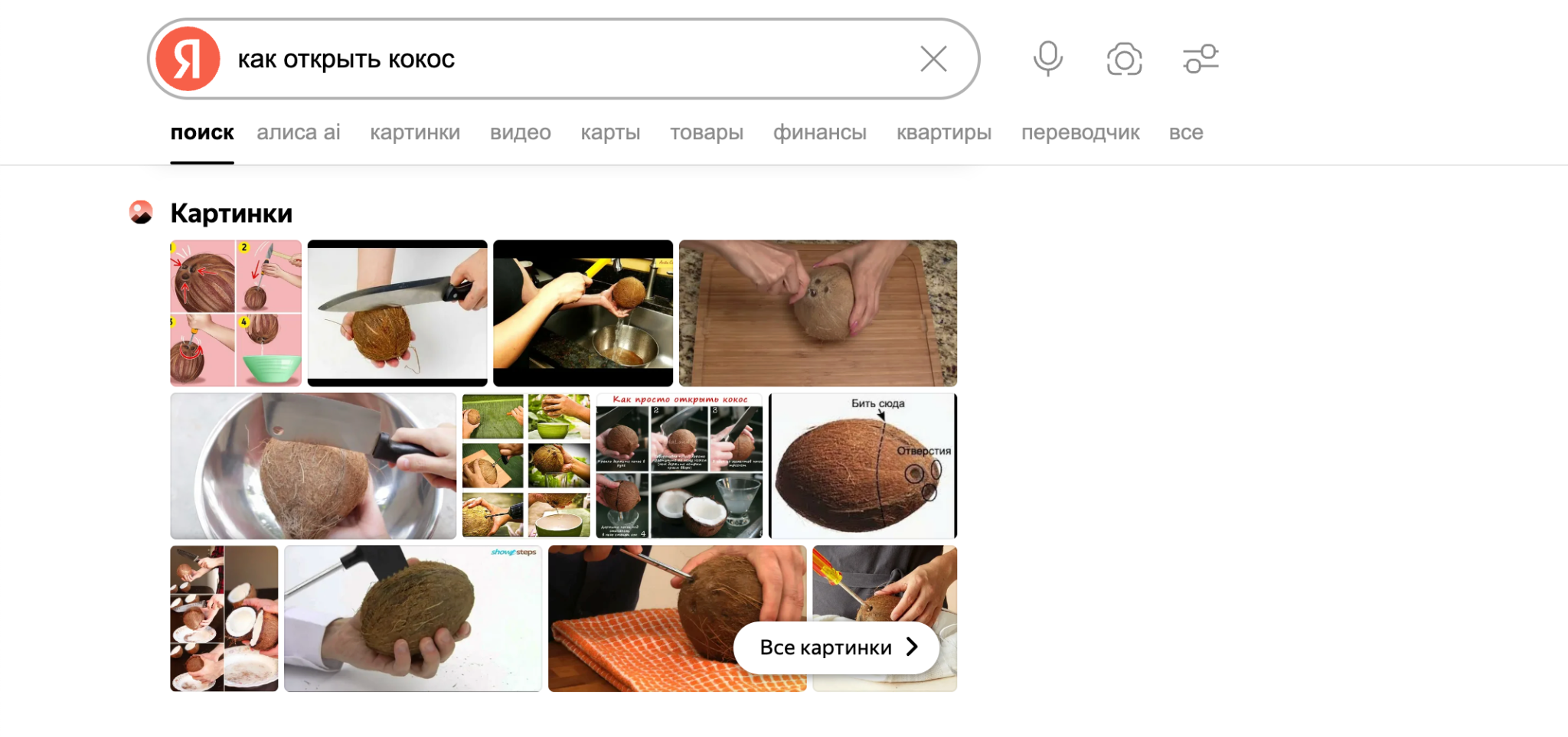Viewport: 1568px width, 737px height.
Task: Open the pink four-step coconut thumbnail
Action: click(236, 313)
